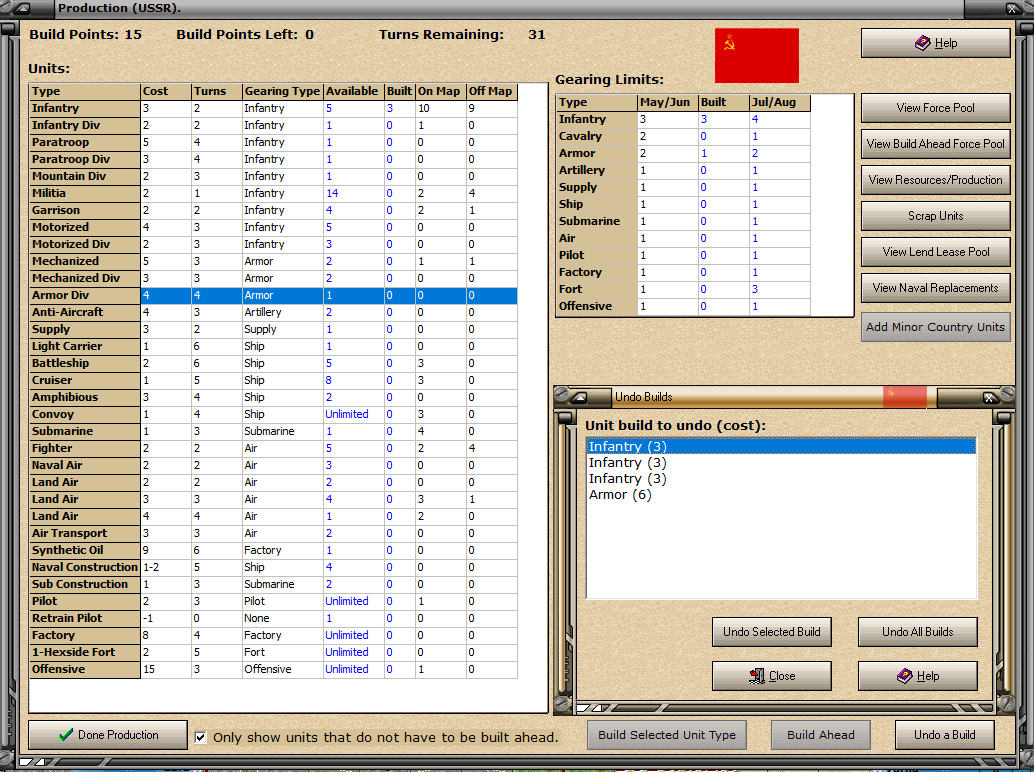Click the Production window collapse arrow icon
The height and width of the screenshot is (773, 1034).
click(22, 9)
